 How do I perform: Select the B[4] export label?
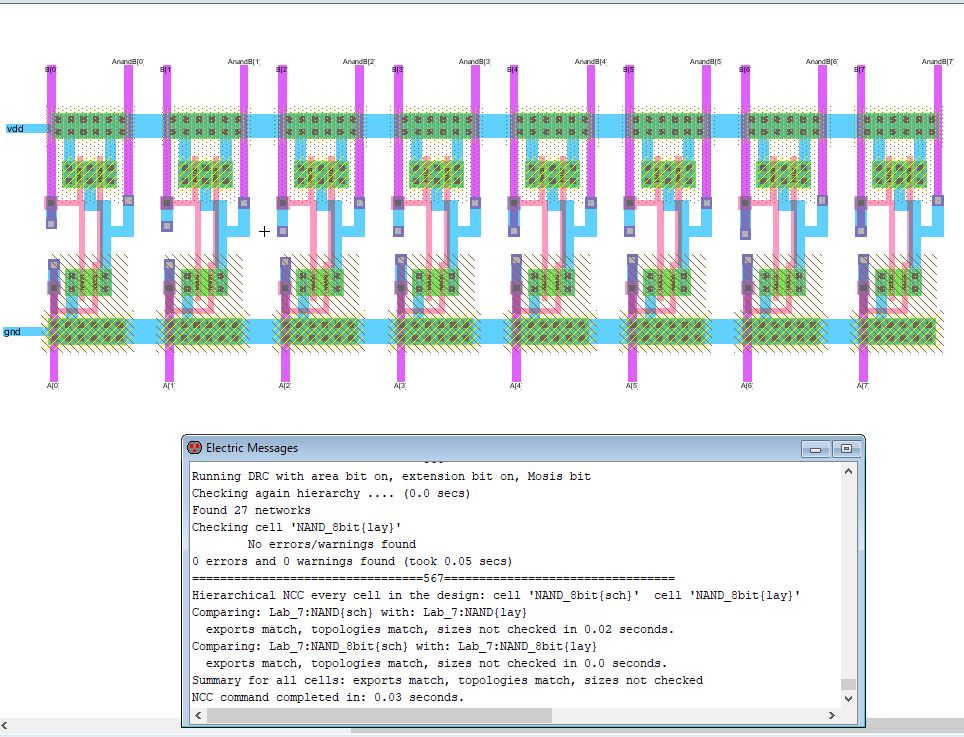[x=513, y=69]
